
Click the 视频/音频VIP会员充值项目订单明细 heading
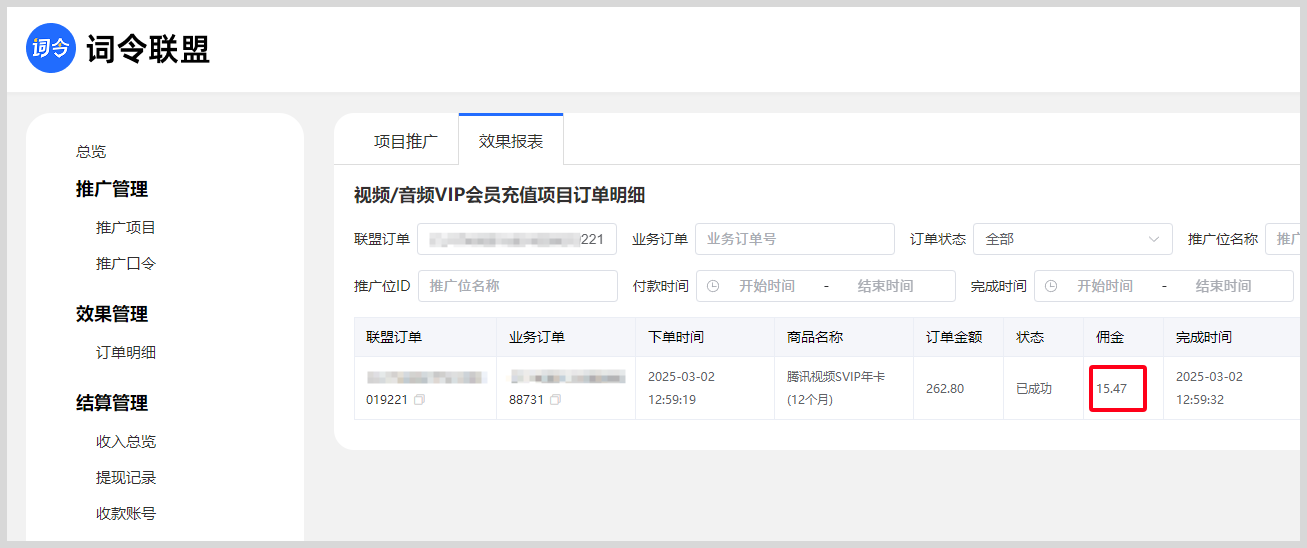point(500,195)
